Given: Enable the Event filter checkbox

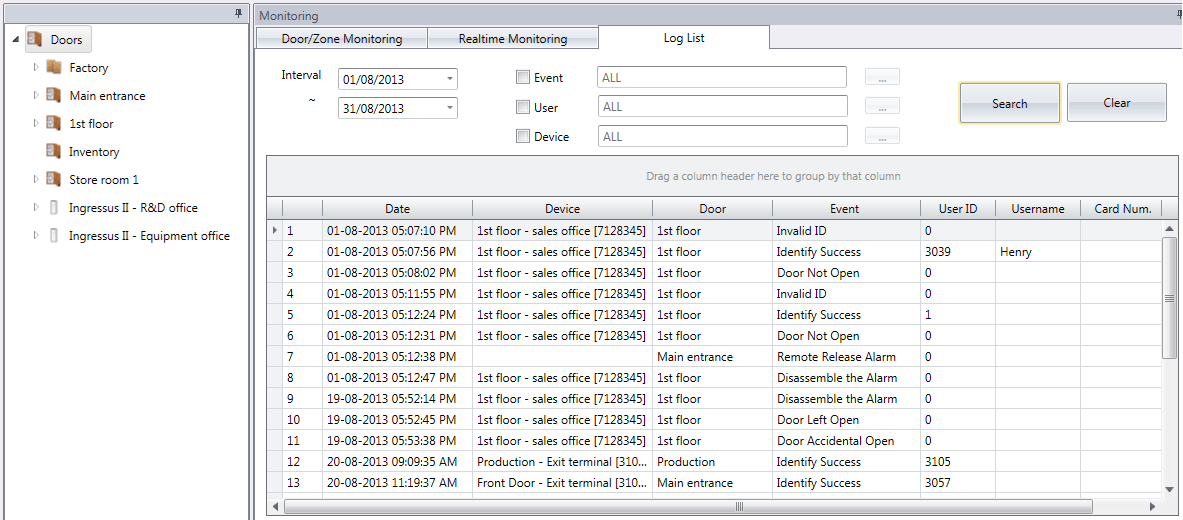Looking at the screenshot, I should tap(522, 77).
